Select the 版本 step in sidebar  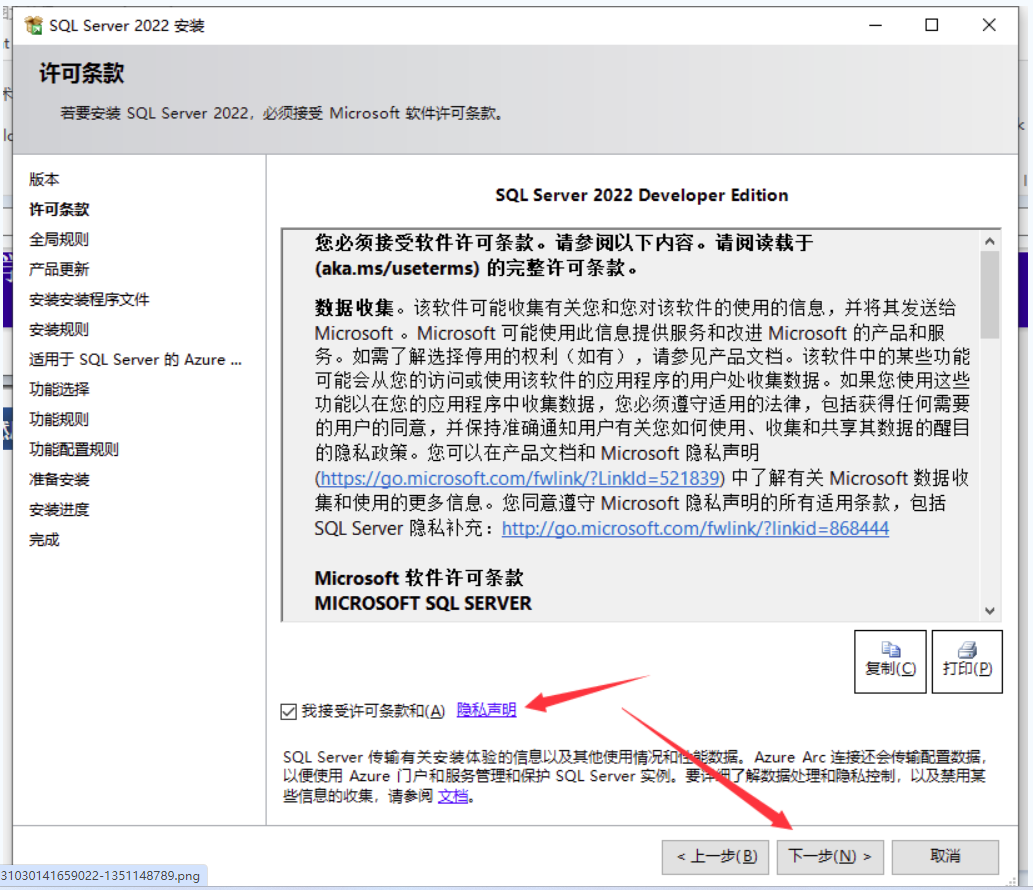tap(44, 179)
